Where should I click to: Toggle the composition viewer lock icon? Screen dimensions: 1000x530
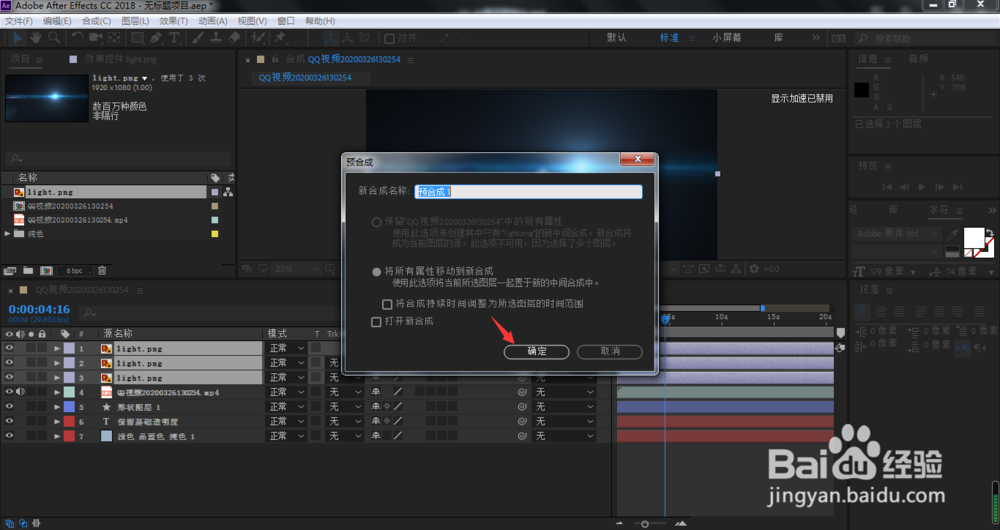(276, 59)
